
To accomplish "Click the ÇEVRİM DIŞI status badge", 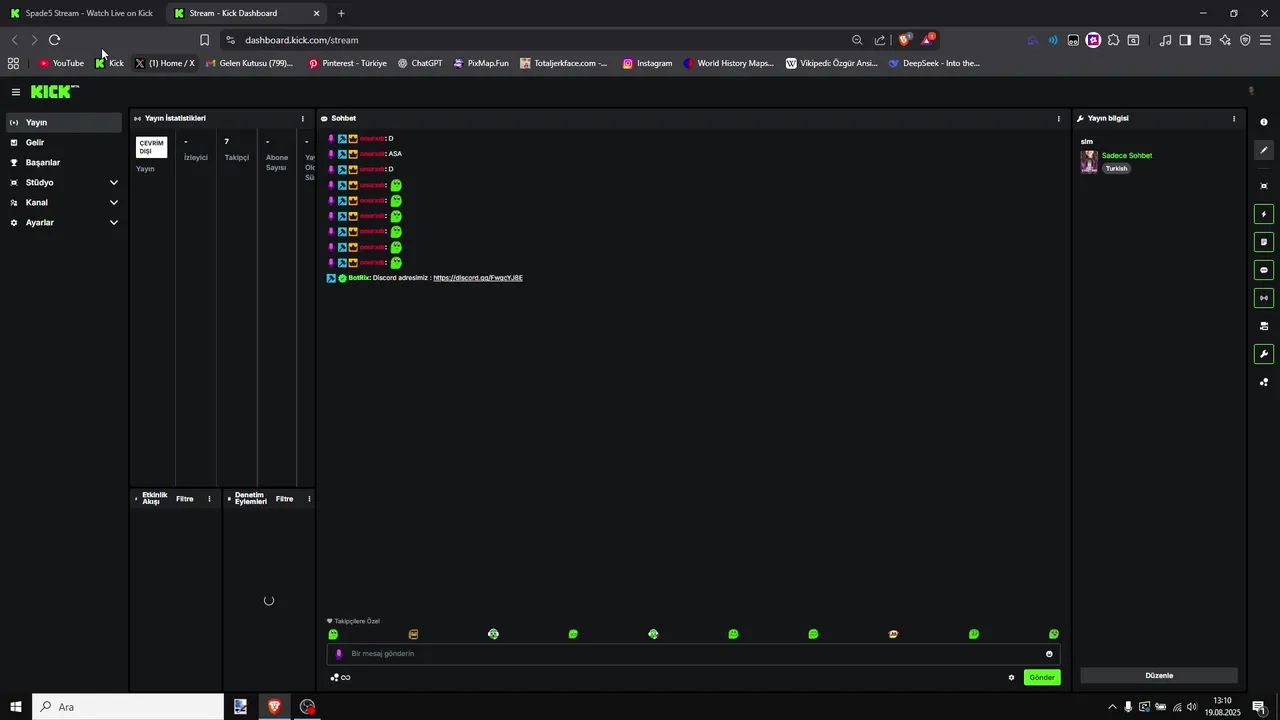I will click(152, 147).
